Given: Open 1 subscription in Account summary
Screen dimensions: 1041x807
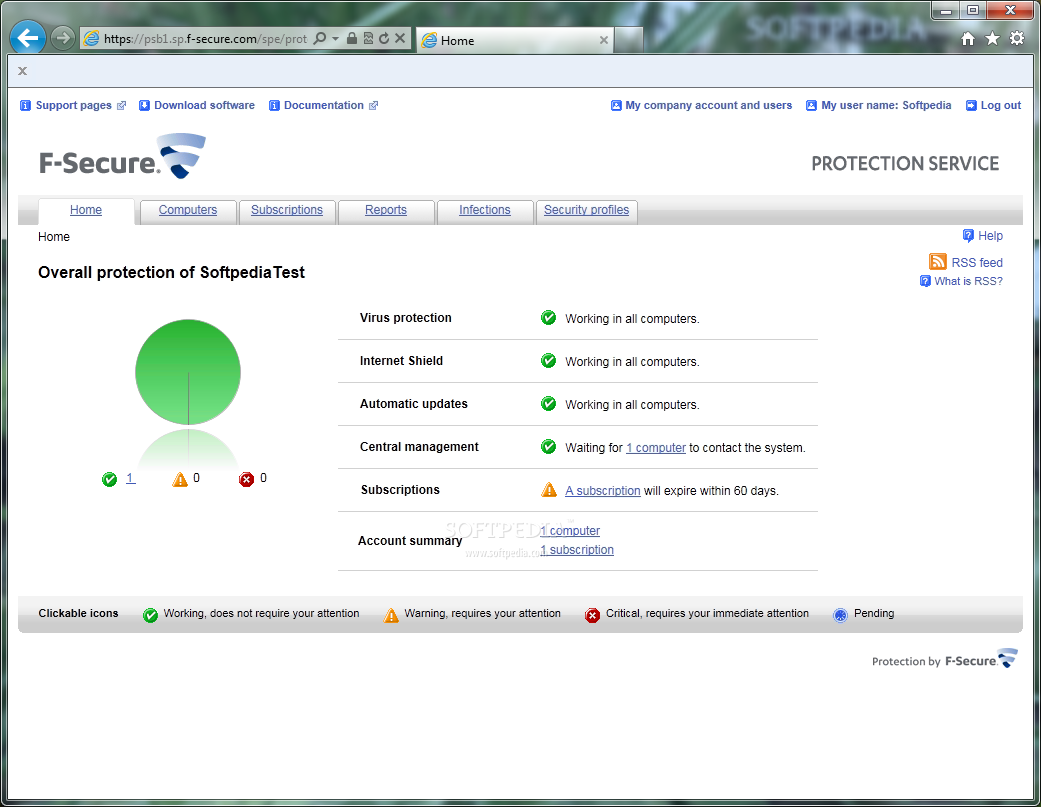Looking at the screenshot, I should point(577,550).
